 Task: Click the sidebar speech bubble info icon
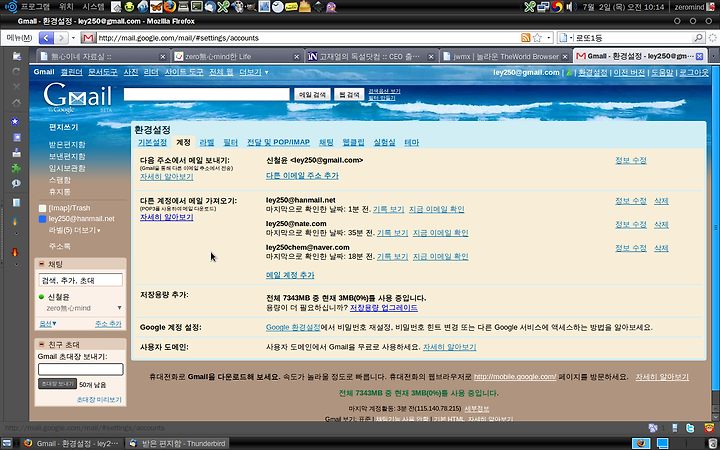click(x=16, y=183)
